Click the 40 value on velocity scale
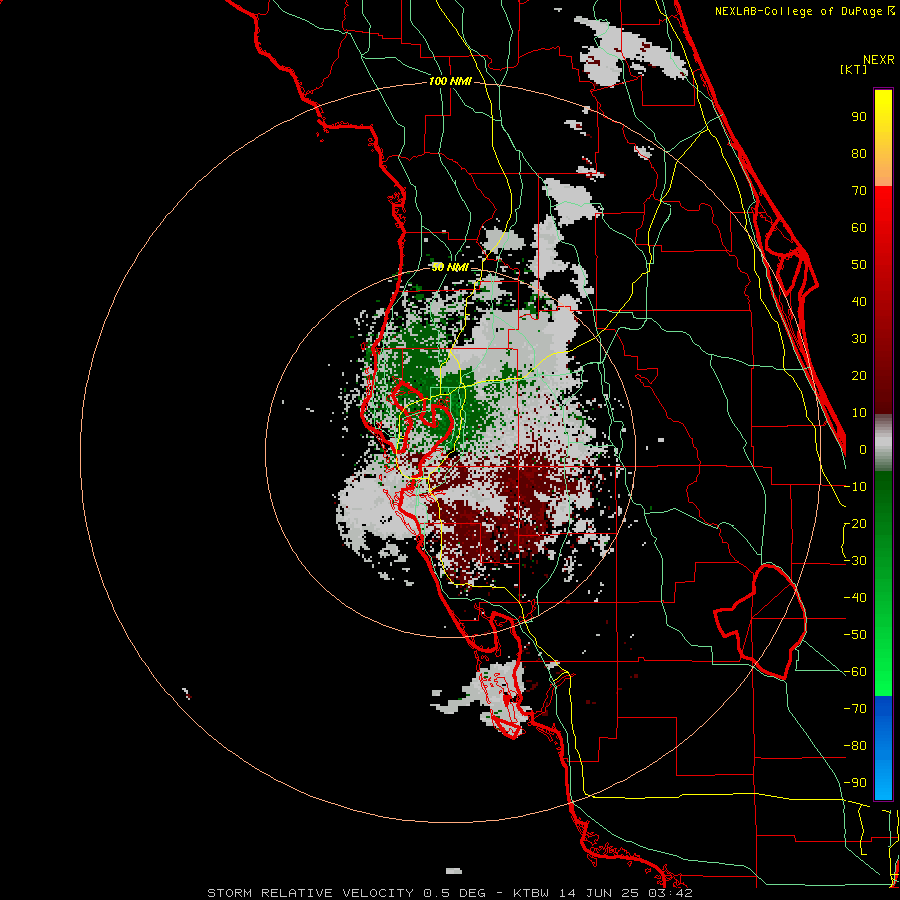 [859, 302]
